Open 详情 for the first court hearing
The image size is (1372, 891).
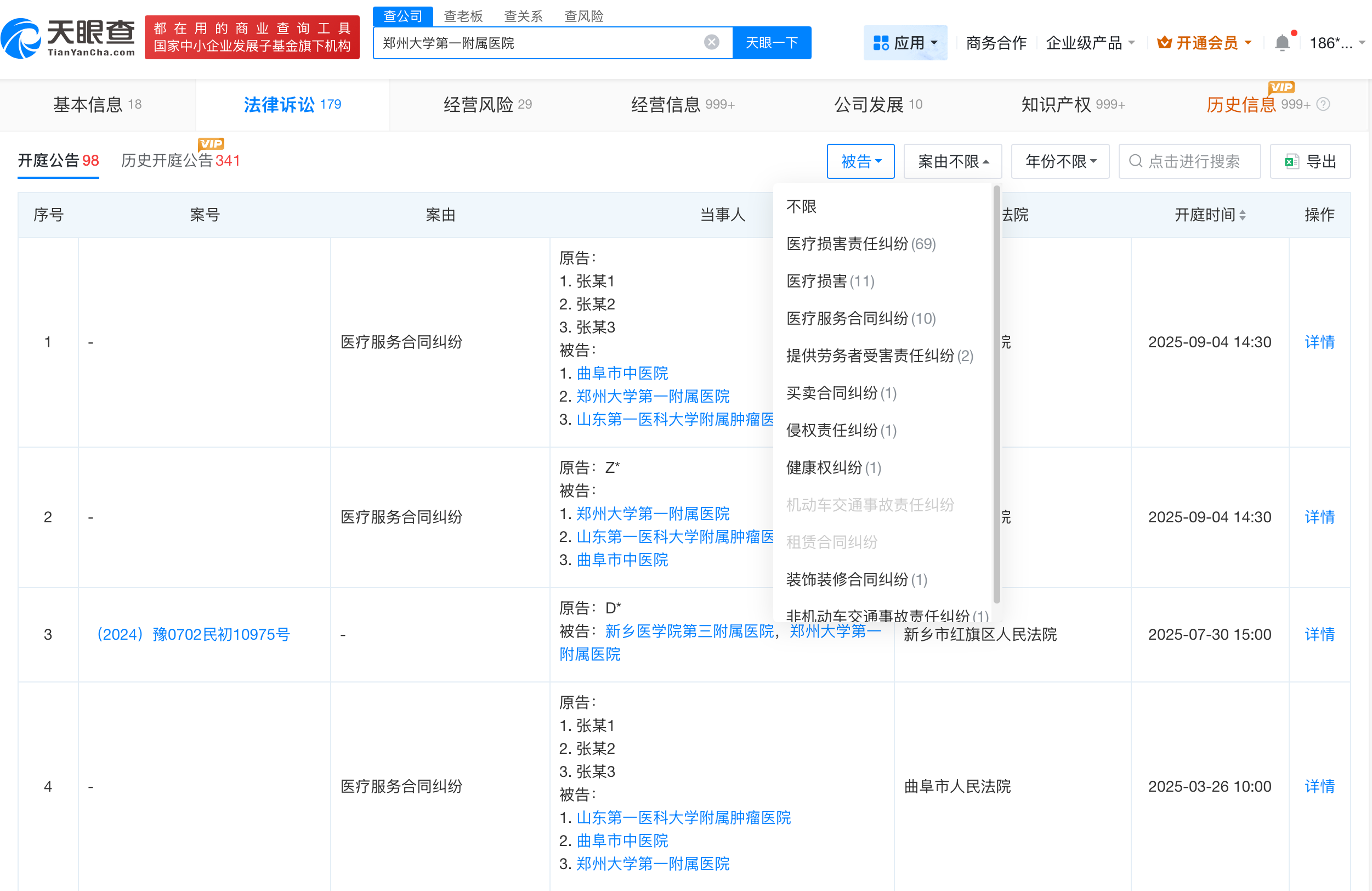pos(1319,341)
